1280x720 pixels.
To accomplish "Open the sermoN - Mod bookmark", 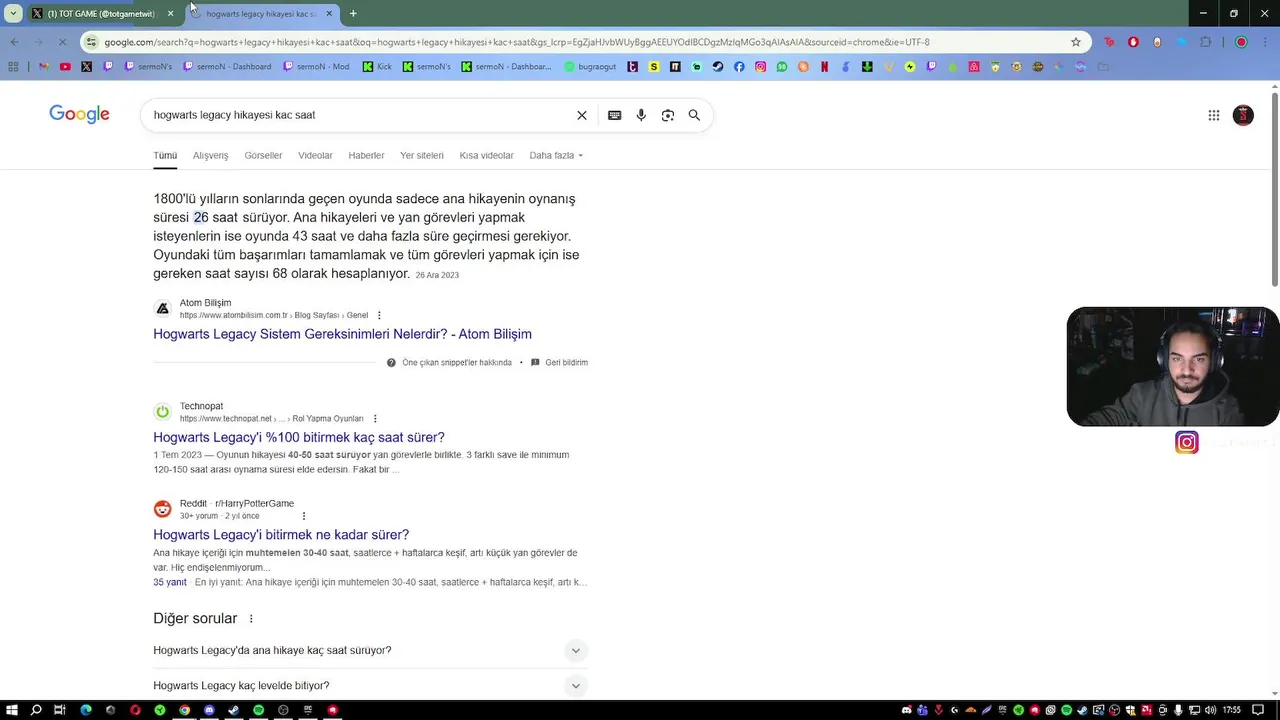I will pyautogui.click(x=317, y=67).
